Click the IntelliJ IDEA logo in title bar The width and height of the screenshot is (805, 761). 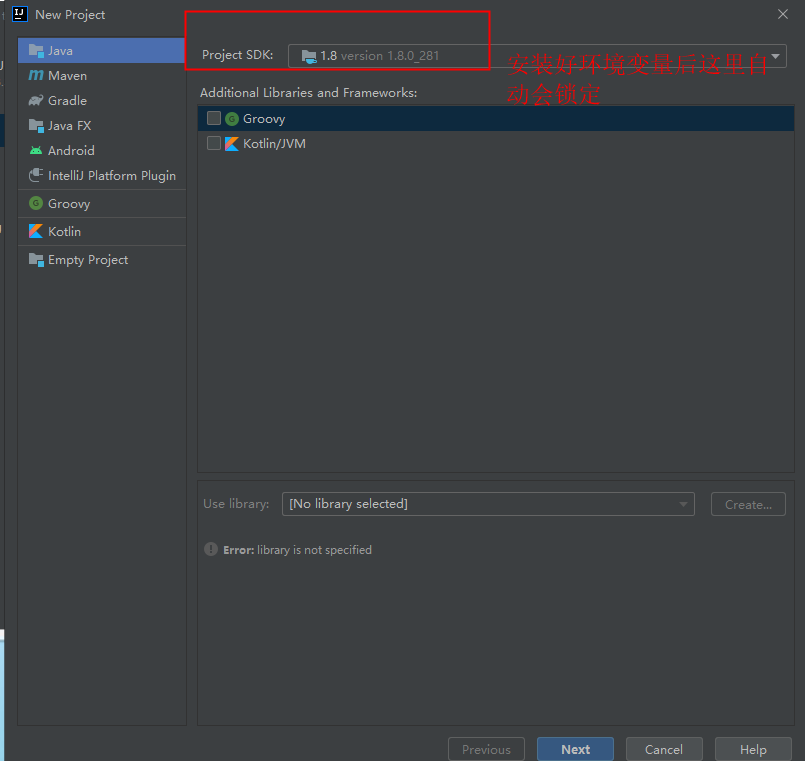coord(20,14)
